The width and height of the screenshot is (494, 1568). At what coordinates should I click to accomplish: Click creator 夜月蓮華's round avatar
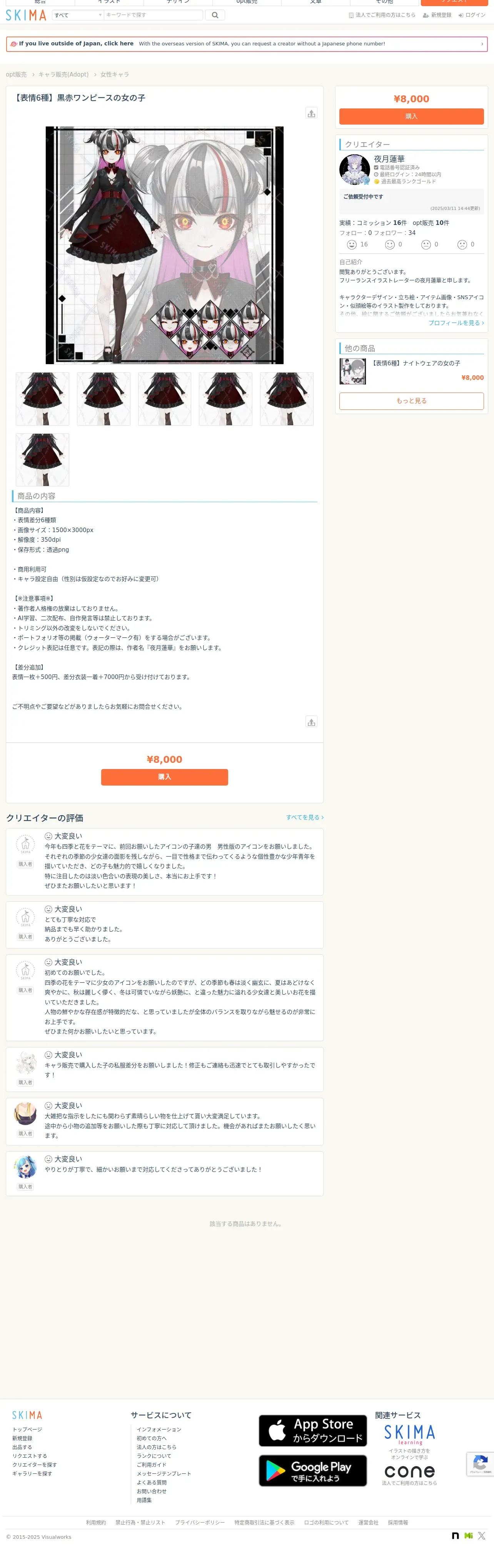point(354,169)
